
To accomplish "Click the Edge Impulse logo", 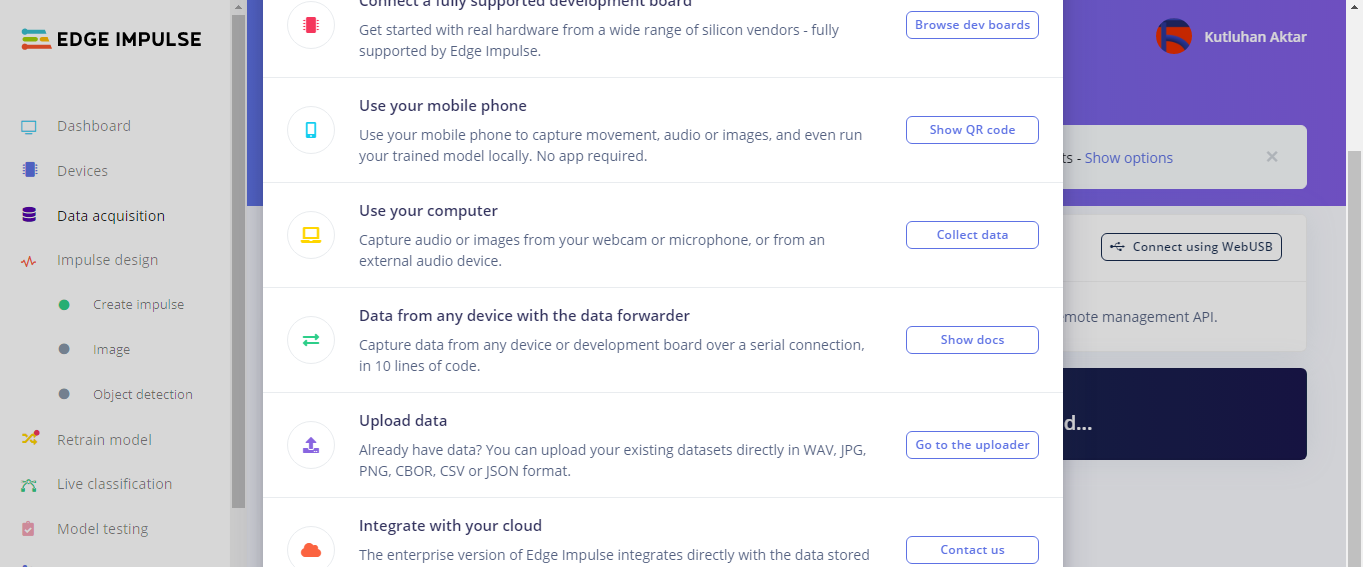I will coord(111,40).
